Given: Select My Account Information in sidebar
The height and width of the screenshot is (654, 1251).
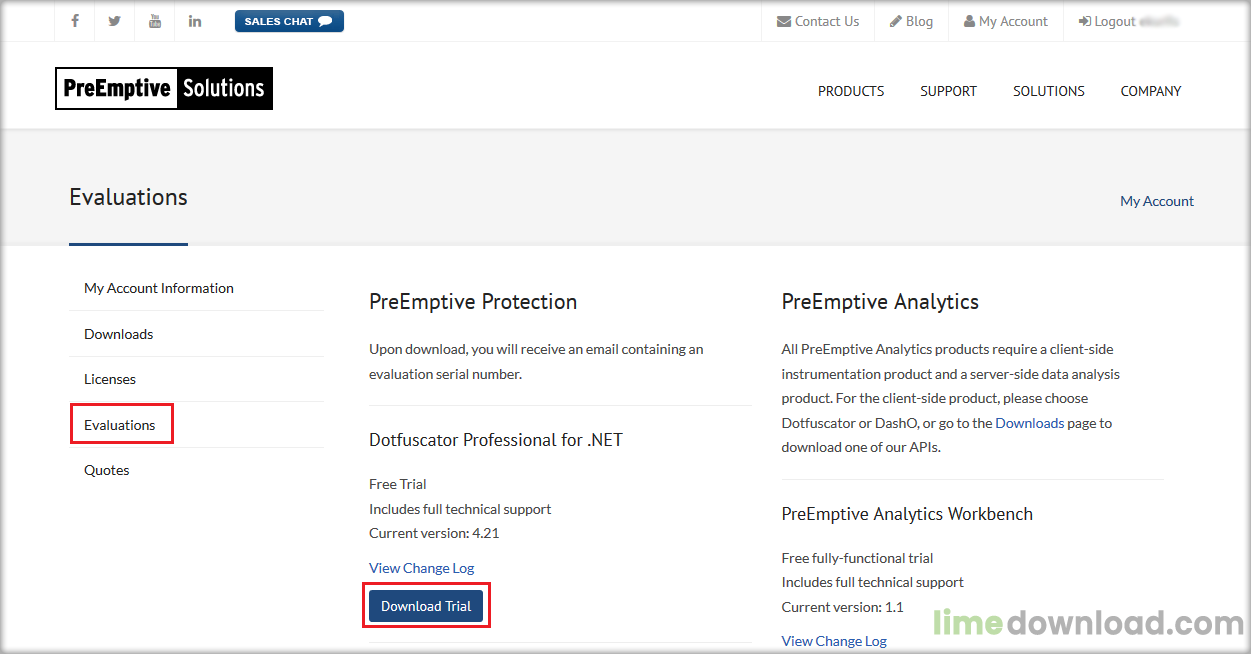Looking at the screenshot, I should [x=159, y=288].
